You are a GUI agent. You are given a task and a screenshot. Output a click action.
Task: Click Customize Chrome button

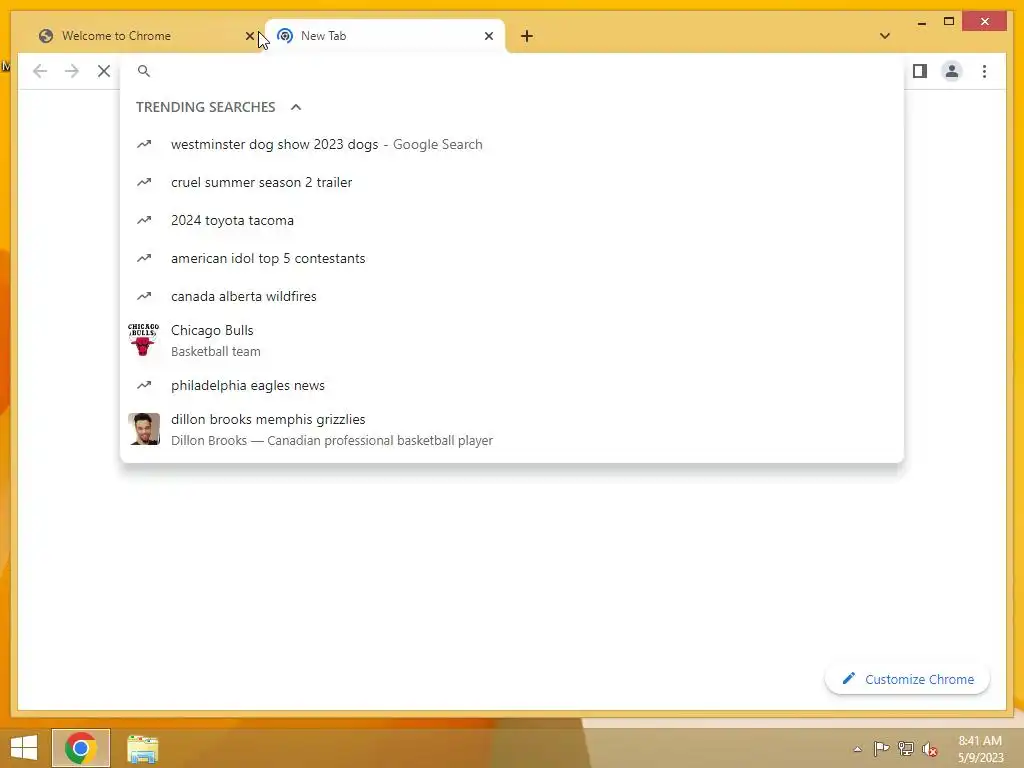coord(907,679)
